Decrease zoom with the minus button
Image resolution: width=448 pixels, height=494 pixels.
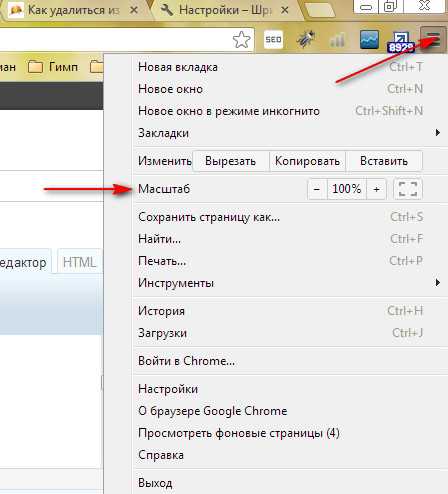pyautogui.click(x=317, y=189)
